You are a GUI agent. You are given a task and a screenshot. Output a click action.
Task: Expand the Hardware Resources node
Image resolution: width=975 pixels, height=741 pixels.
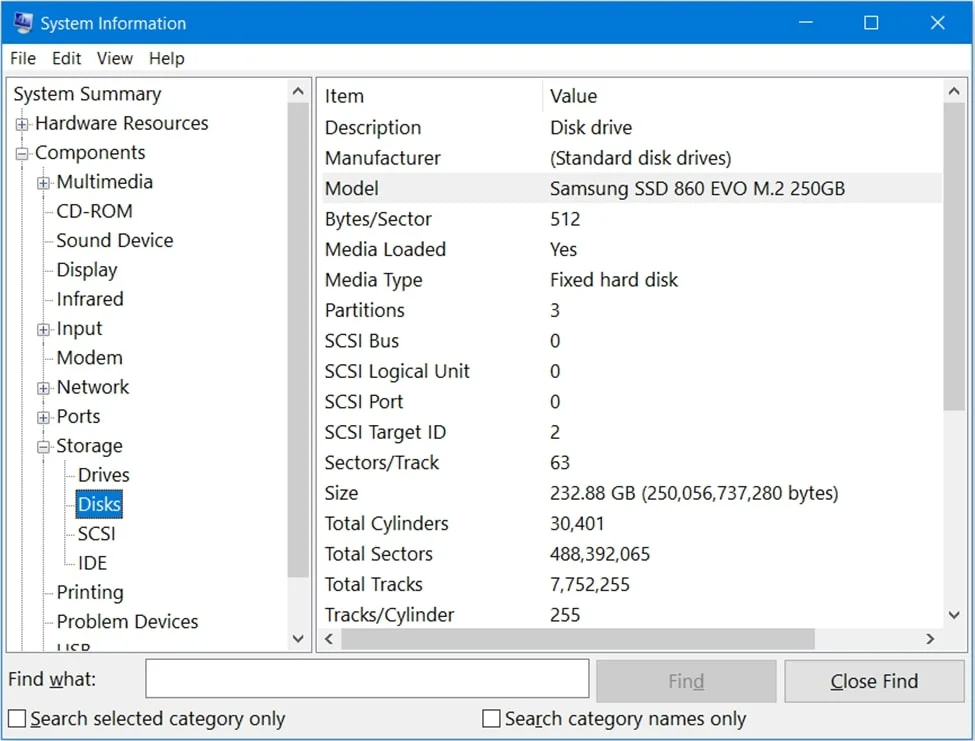22,124
